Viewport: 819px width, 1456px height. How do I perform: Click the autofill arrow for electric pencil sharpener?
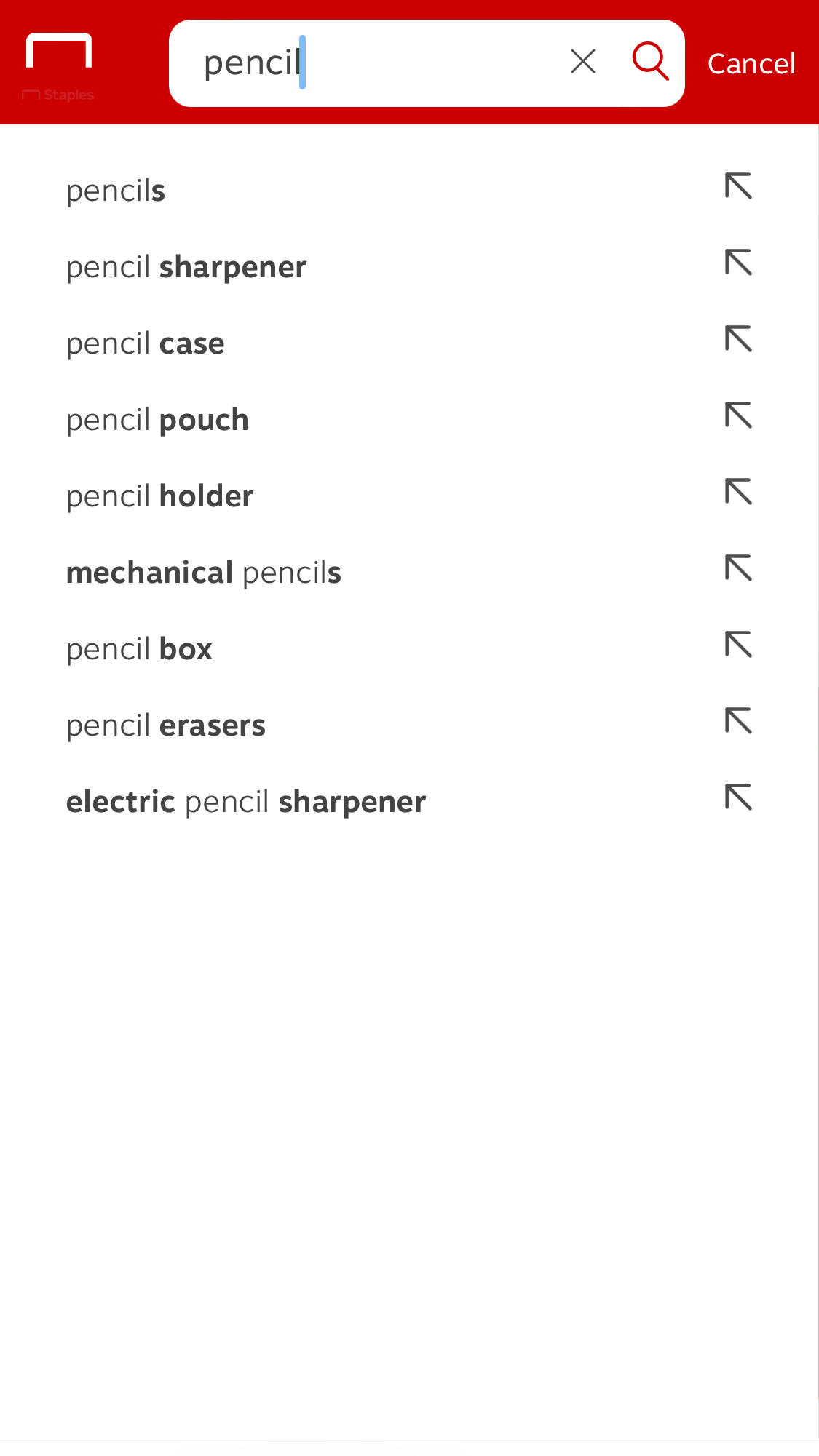click(x=738, y=798)
